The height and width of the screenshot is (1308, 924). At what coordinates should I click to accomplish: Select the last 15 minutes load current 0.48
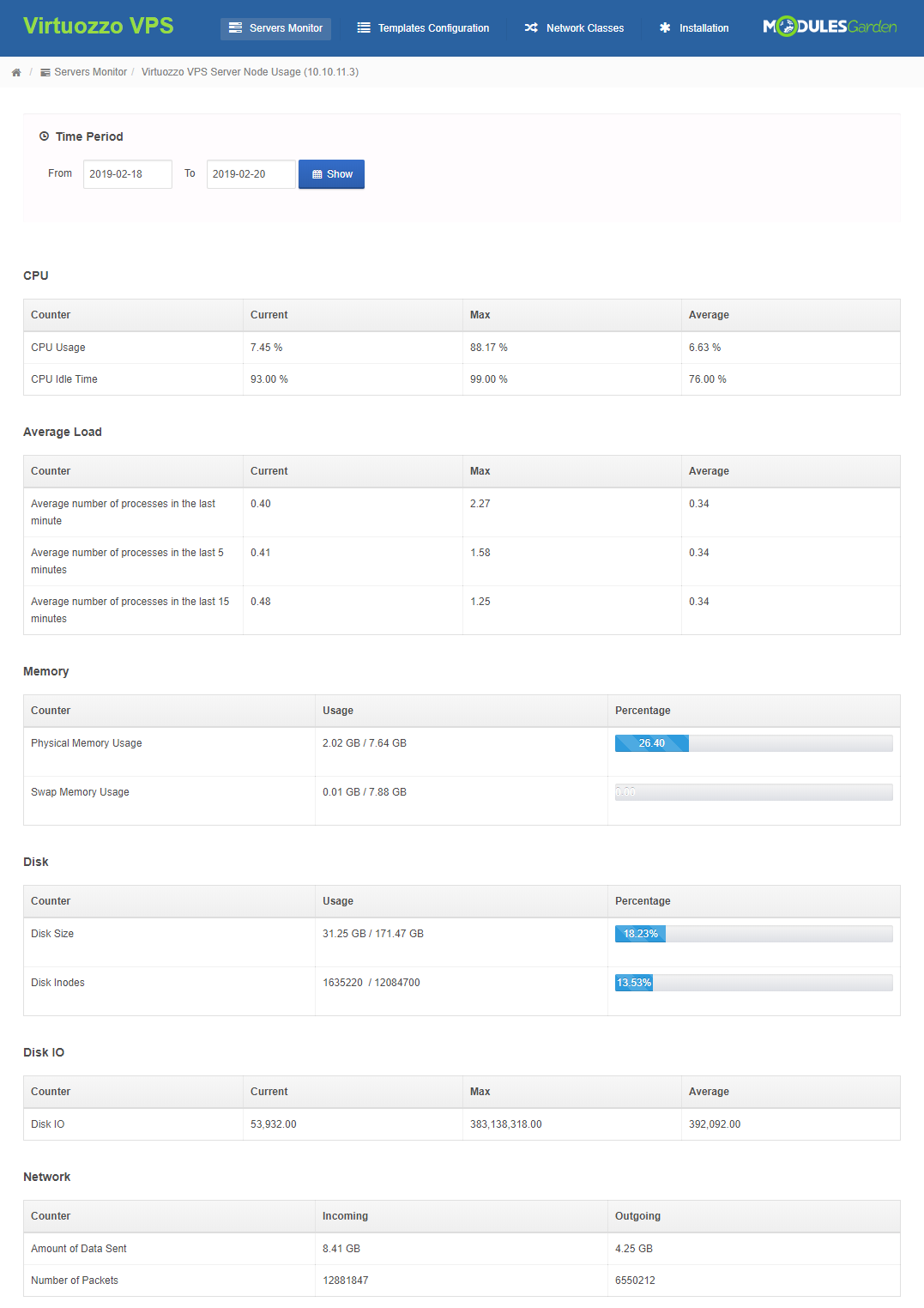pyautogui.click(x=261, y=602)
